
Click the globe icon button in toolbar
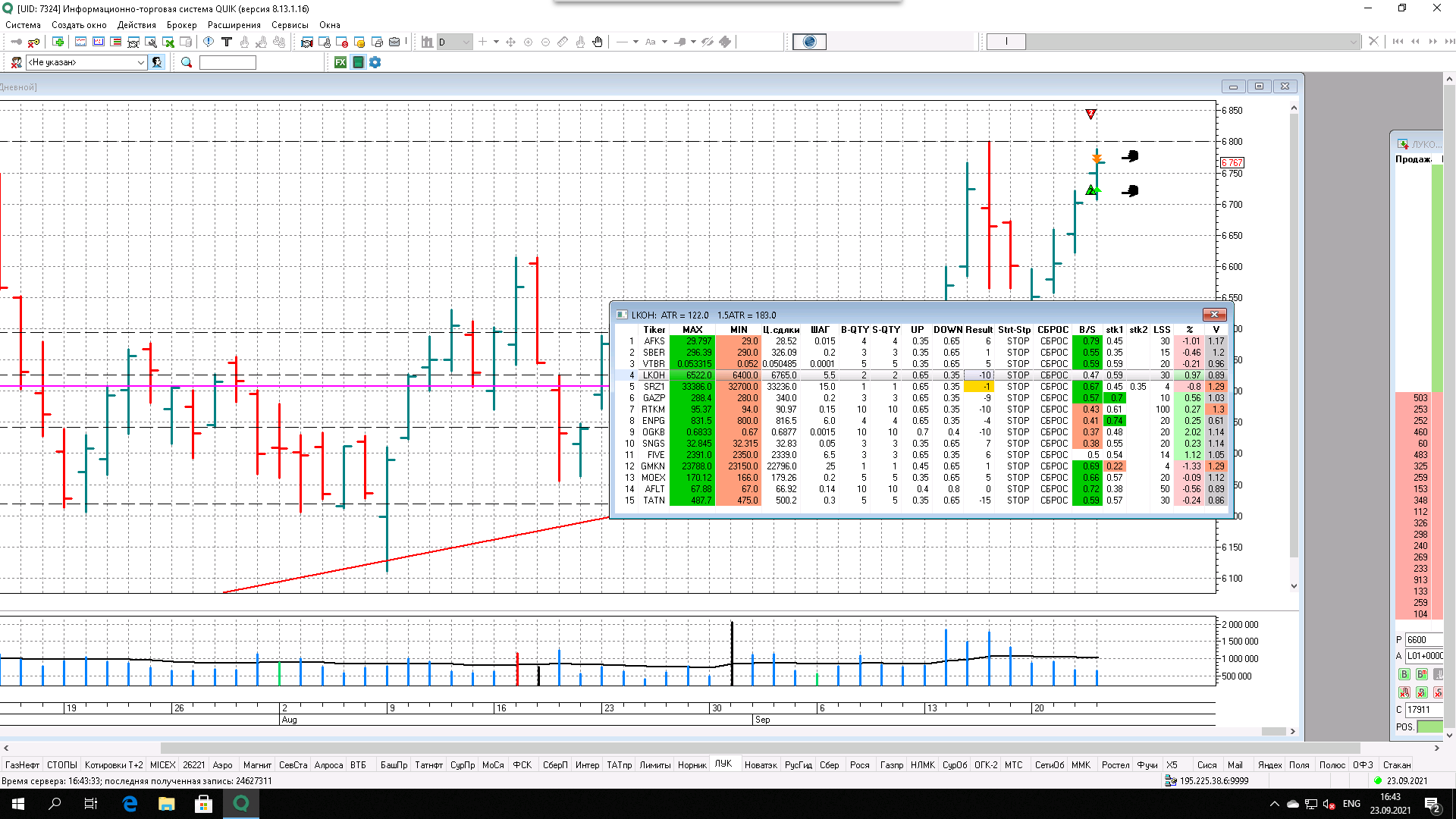pos(809,42)
